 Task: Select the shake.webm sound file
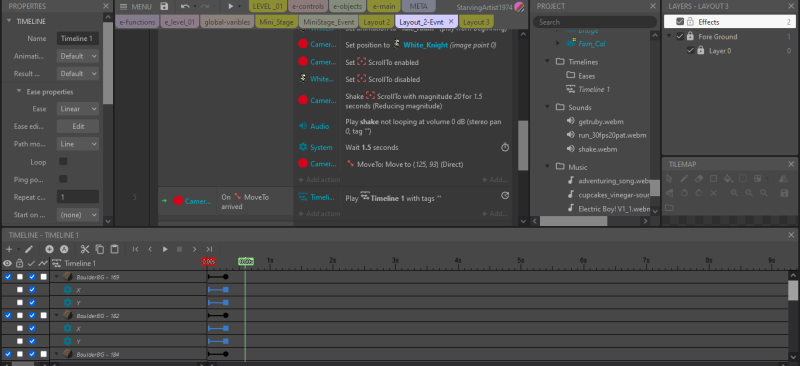597,149
